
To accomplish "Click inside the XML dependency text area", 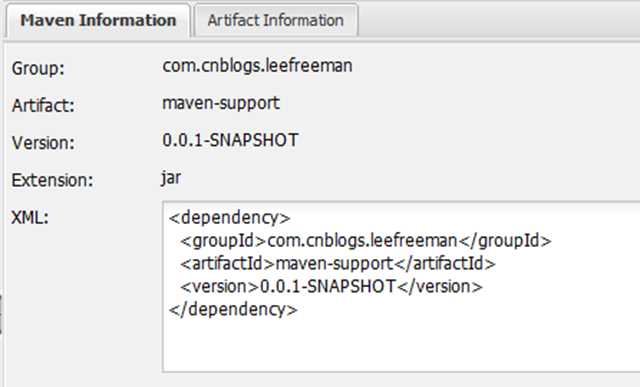I will [x=401, y=287].
